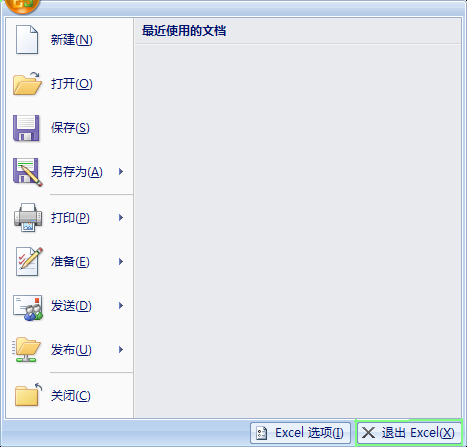Click the purple floppy disk Save icon

coord(26,128)
